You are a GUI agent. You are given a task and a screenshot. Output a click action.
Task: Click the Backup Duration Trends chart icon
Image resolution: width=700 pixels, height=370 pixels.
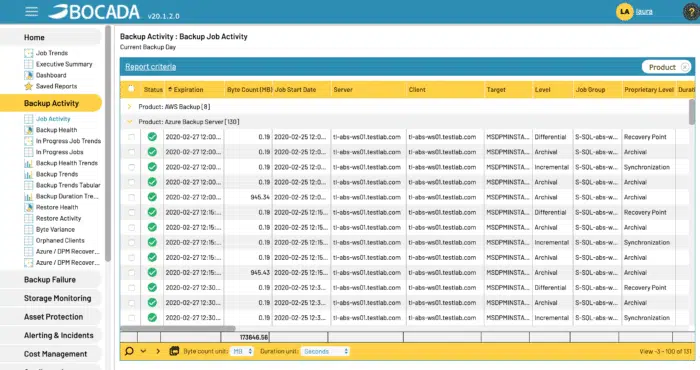pyautogui.click(x=29, y=196)
